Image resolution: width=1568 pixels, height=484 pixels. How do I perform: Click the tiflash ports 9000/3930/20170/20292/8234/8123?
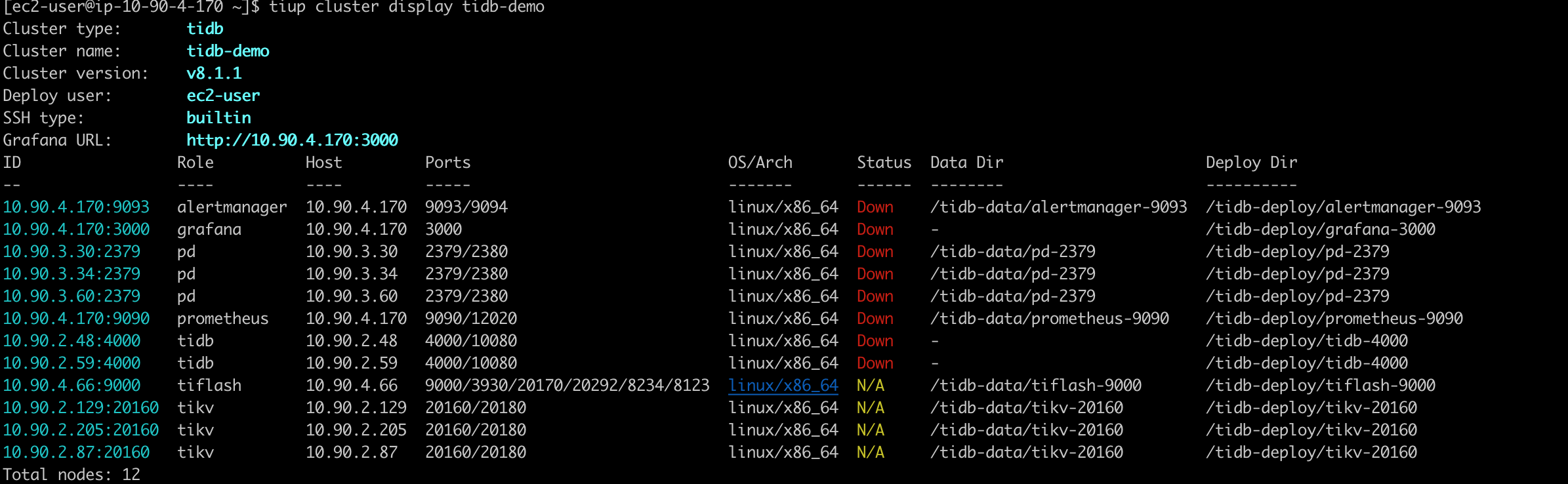tap(567, 386)
